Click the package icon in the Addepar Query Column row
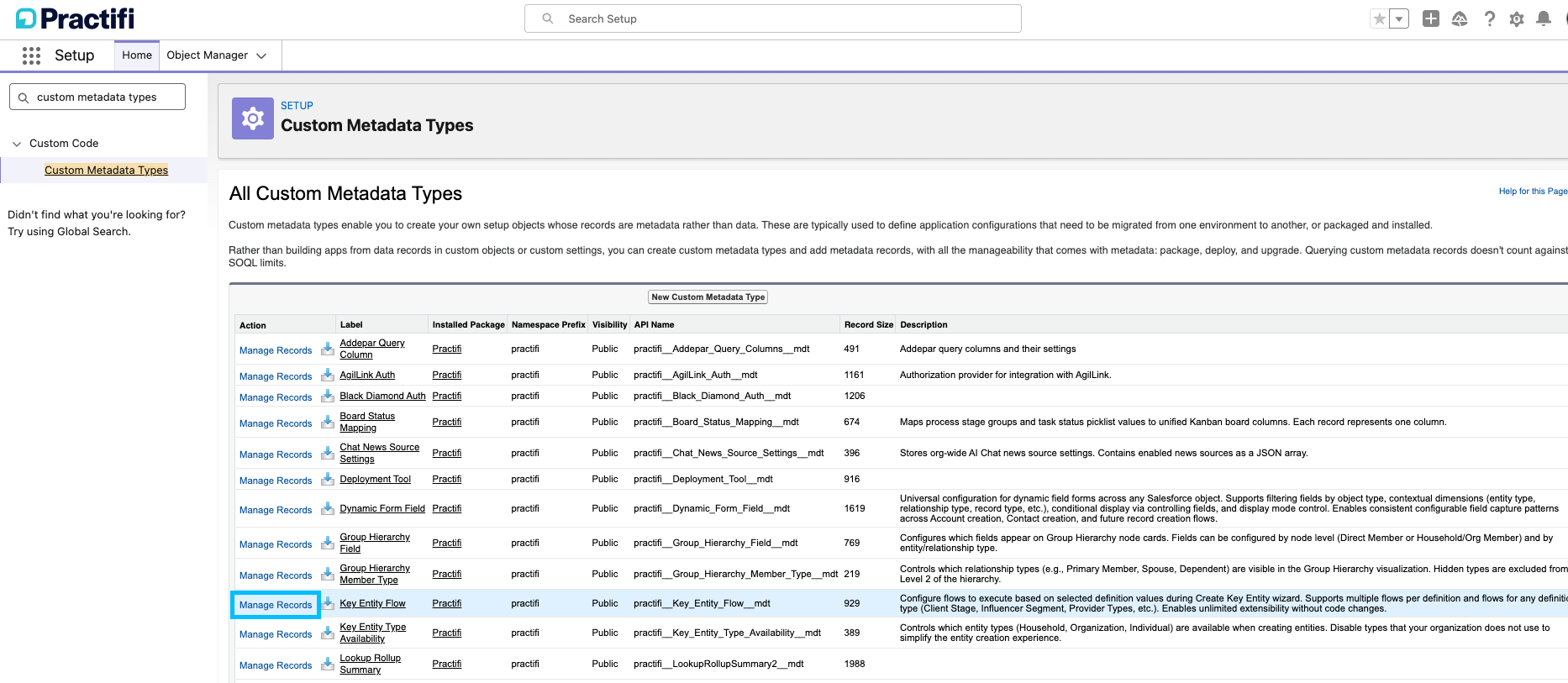This screenshot has width=1568, height=683. [328, 349]
